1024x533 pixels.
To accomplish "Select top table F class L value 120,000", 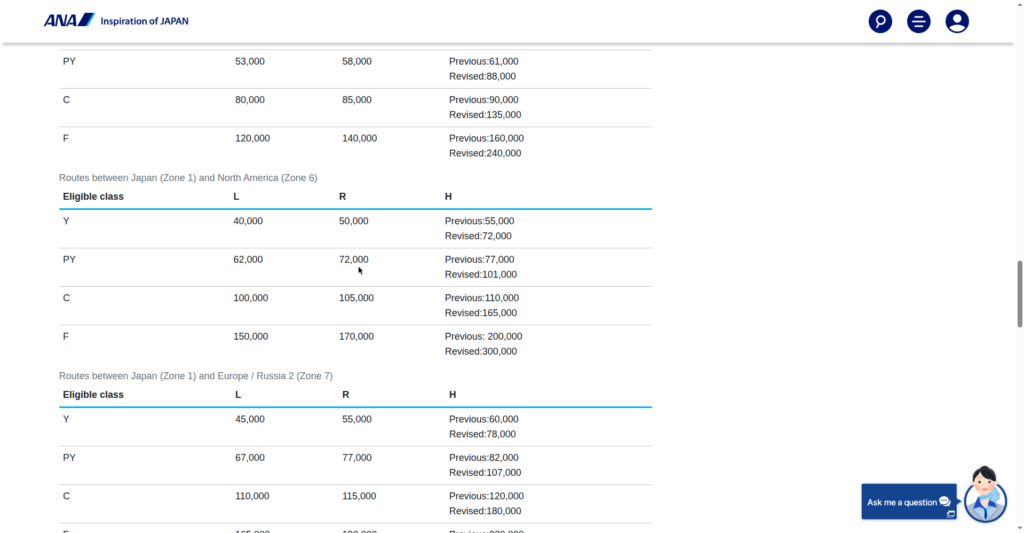I will point(253,138).
